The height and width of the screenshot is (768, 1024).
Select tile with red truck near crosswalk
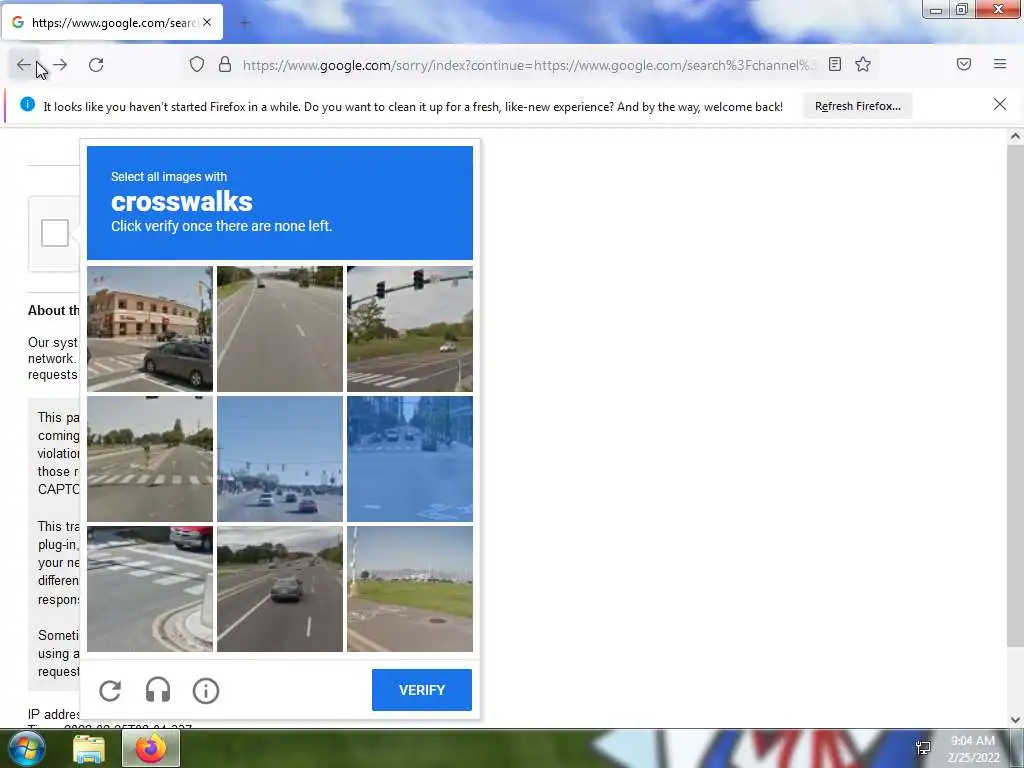[150, 589]
